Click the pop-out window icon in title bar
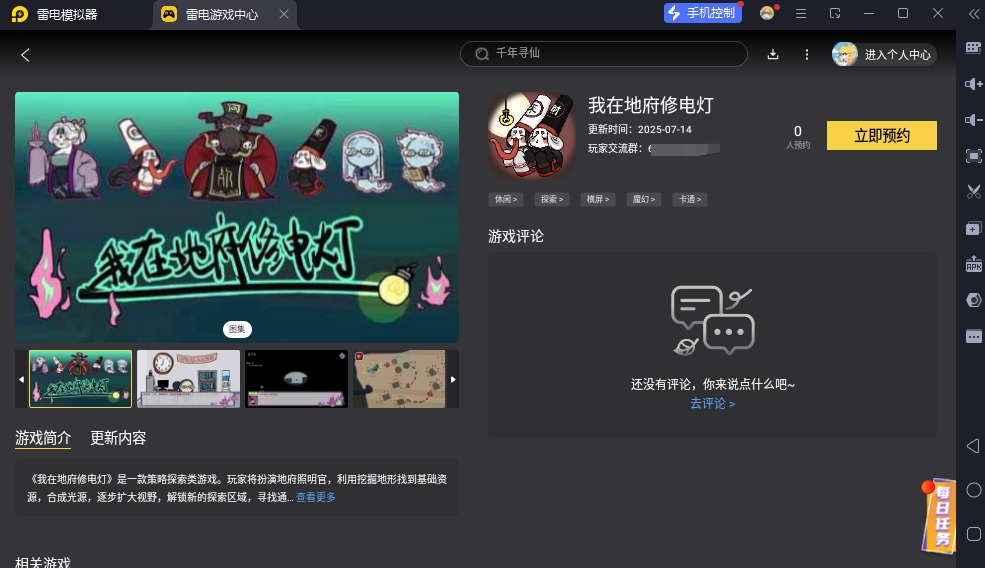Image resolution: width=985 pixels, height=568 pixels. pyautogui.click(x=835, y=13)
